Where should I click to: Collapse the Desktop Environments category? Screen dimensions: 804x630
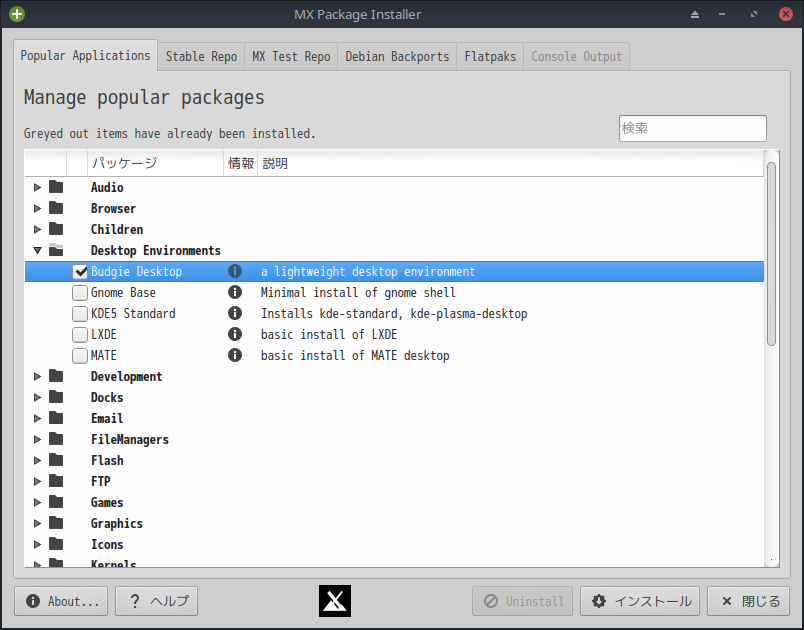coord(37,250)
